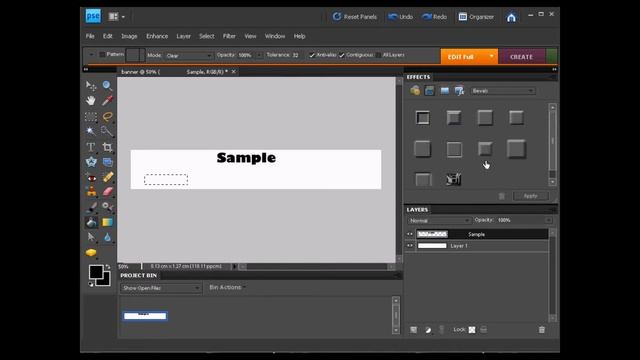640x360 pixels.
Task: Select the Eyedropper tool
Action: coord(107,100)
